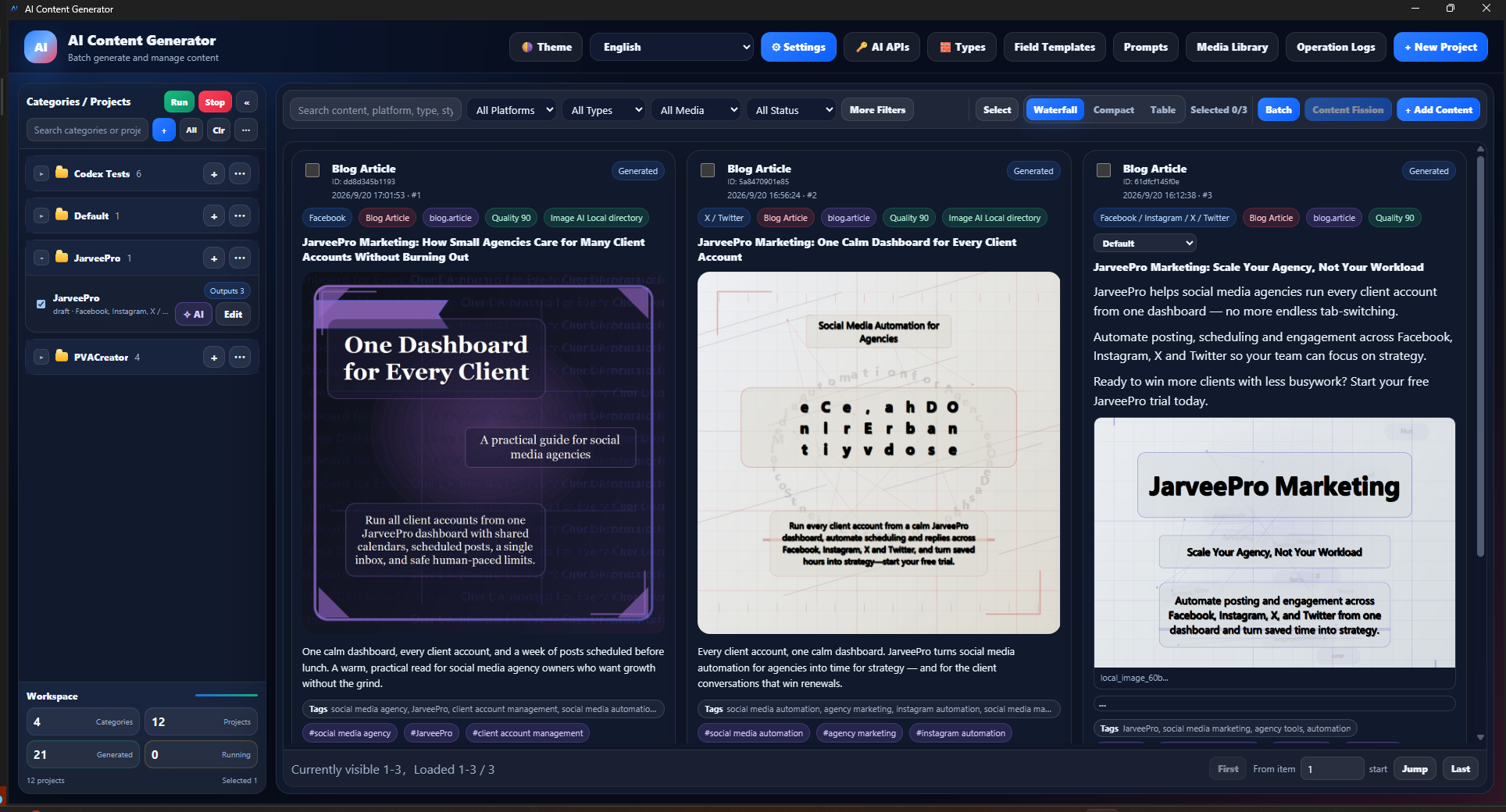This screenshot has width=1506, height=812.
Task: Open Settings gear button
Action: point(798,47)
